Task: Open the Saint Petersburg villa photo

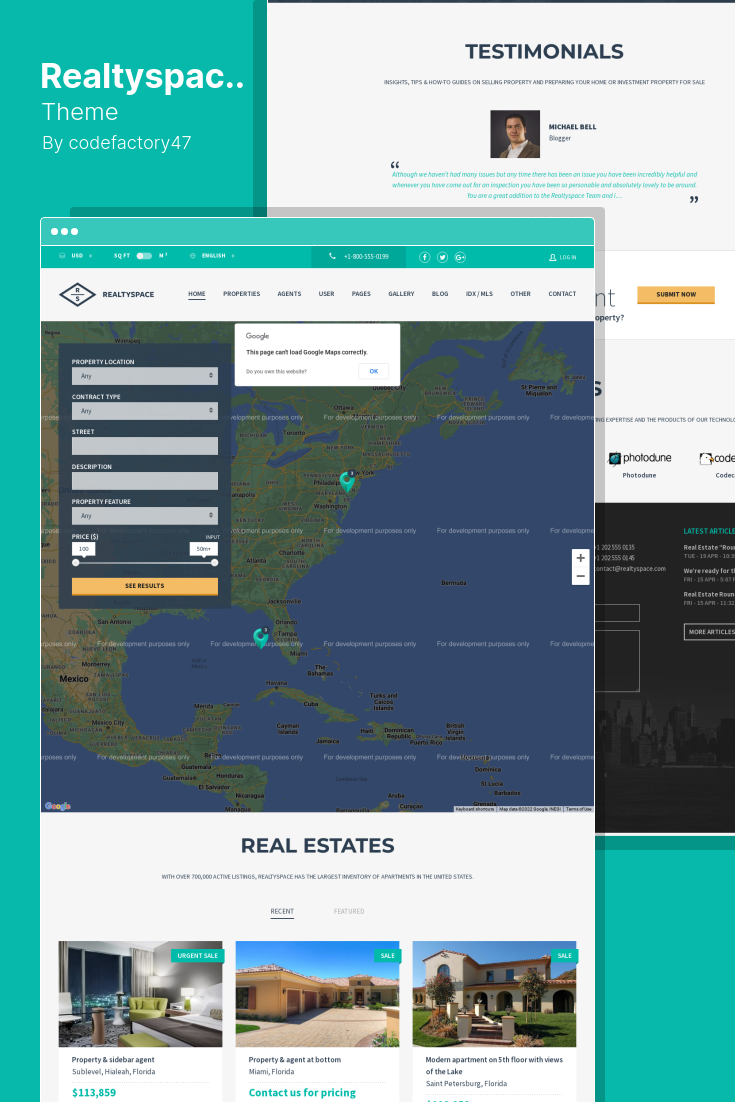Action: pos(495,994)
